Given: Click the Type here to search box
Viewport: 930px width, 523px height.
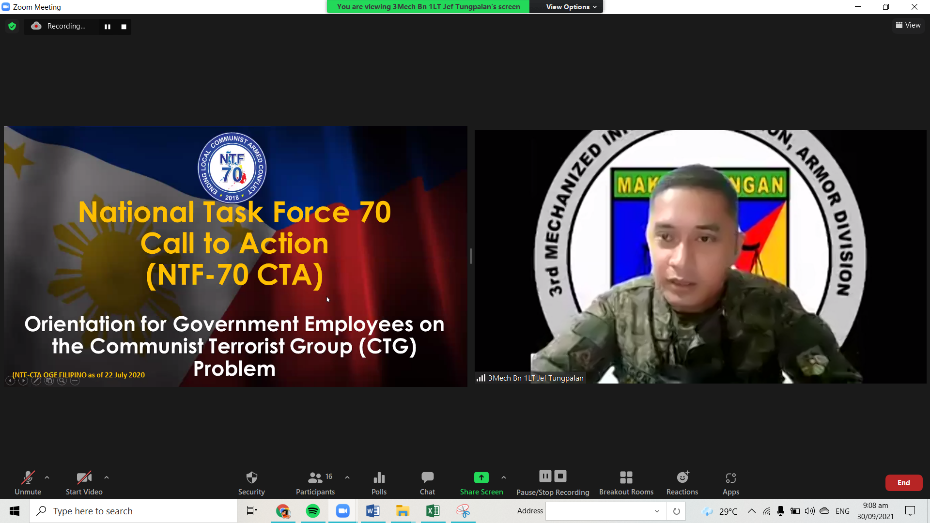Looking at the screenshot, I should pyautogui.click(x=133, y=511).
